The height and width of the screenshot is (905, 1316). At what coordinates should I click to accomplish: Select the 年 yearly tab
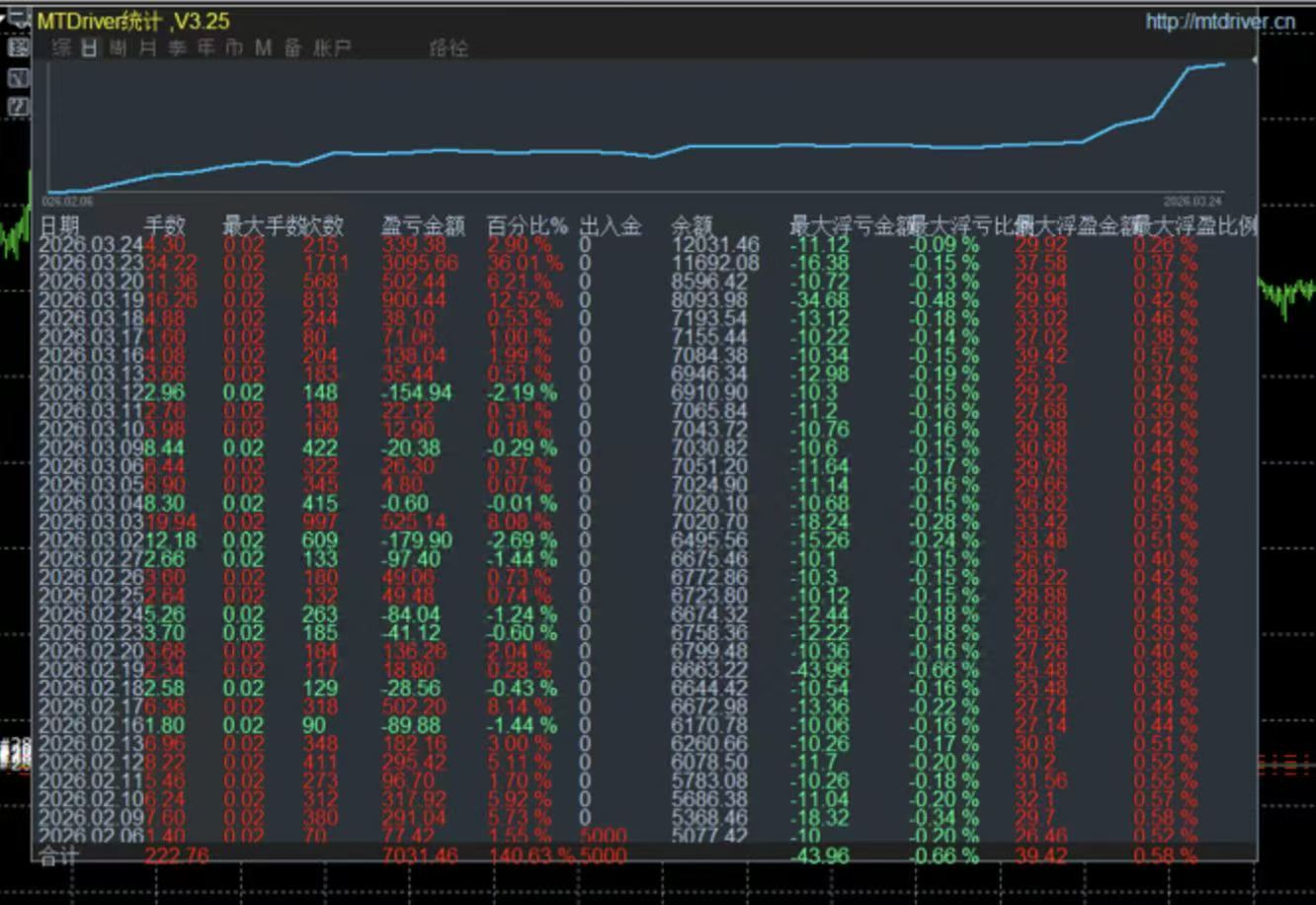[206, 48]
